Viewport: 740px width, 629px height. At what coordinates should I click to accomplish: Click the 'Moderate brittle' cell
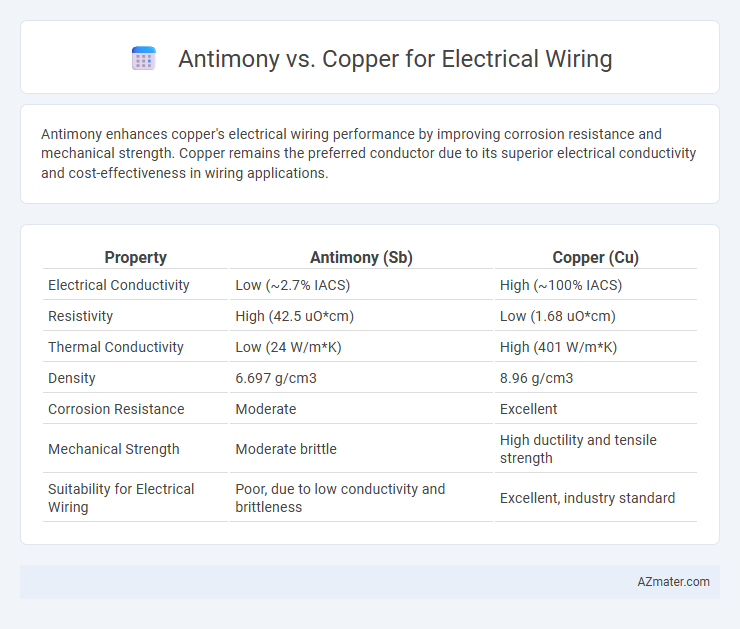[286, 449]
